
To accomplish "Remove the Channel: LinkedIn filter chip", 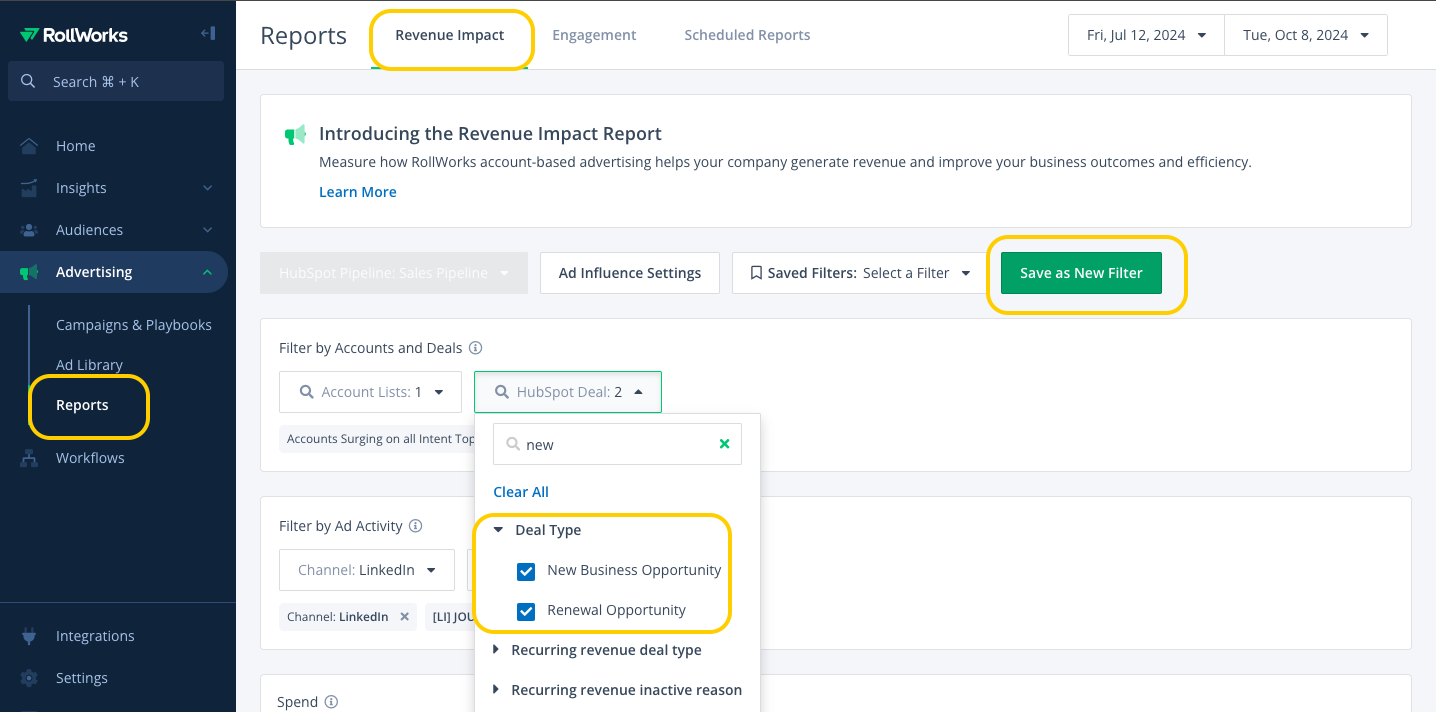I will point(405,617).
